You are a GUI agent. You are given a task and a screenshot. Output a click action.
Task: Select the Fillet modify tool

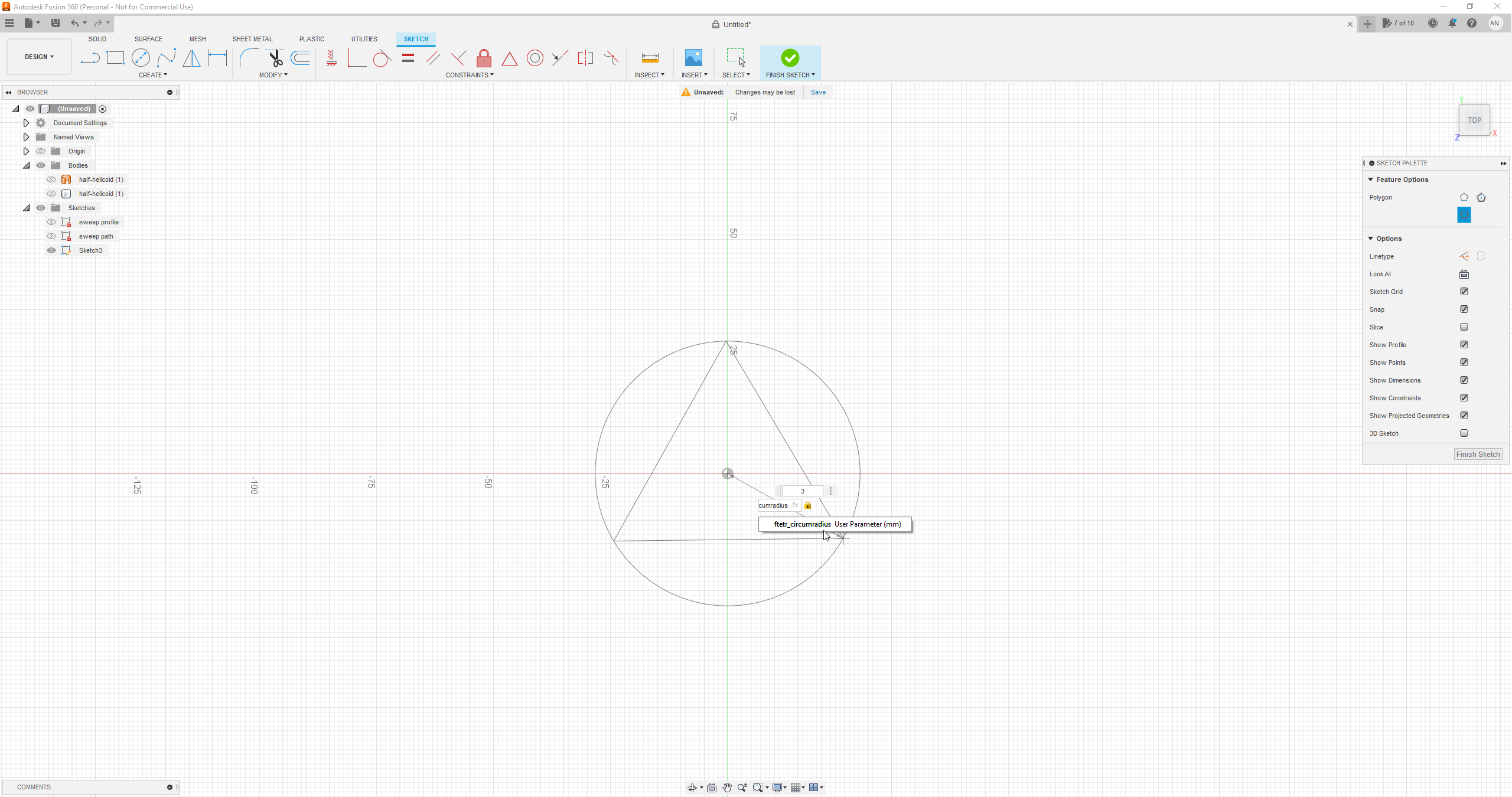click(249, 58)
